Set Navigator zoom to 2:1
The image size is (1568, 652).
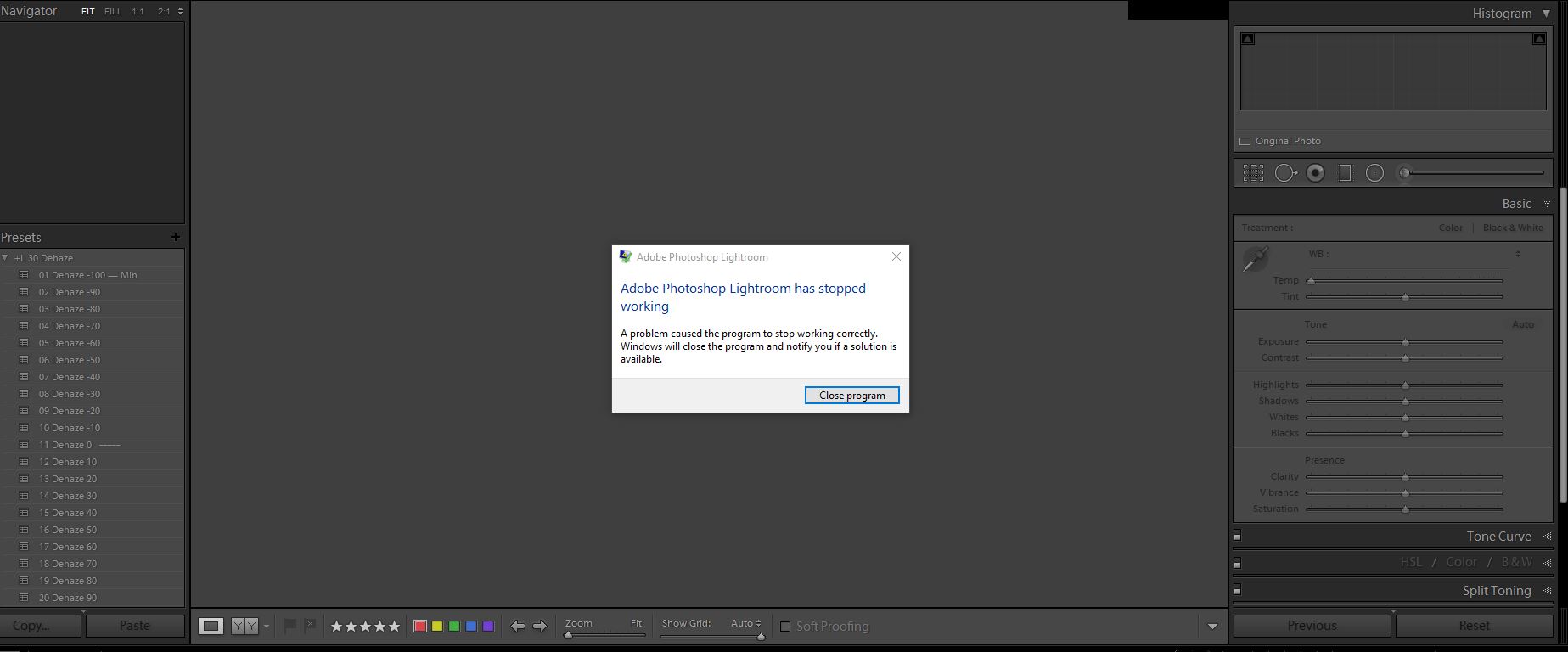point(164,12)
